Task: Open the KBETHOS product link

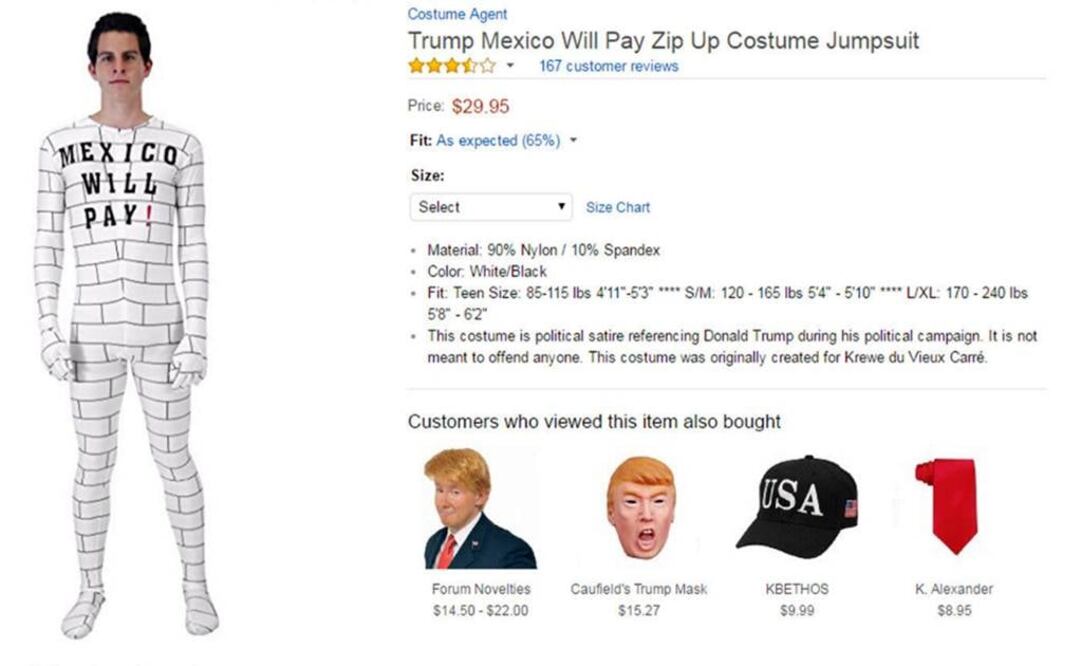Action: tap(796, 589)
